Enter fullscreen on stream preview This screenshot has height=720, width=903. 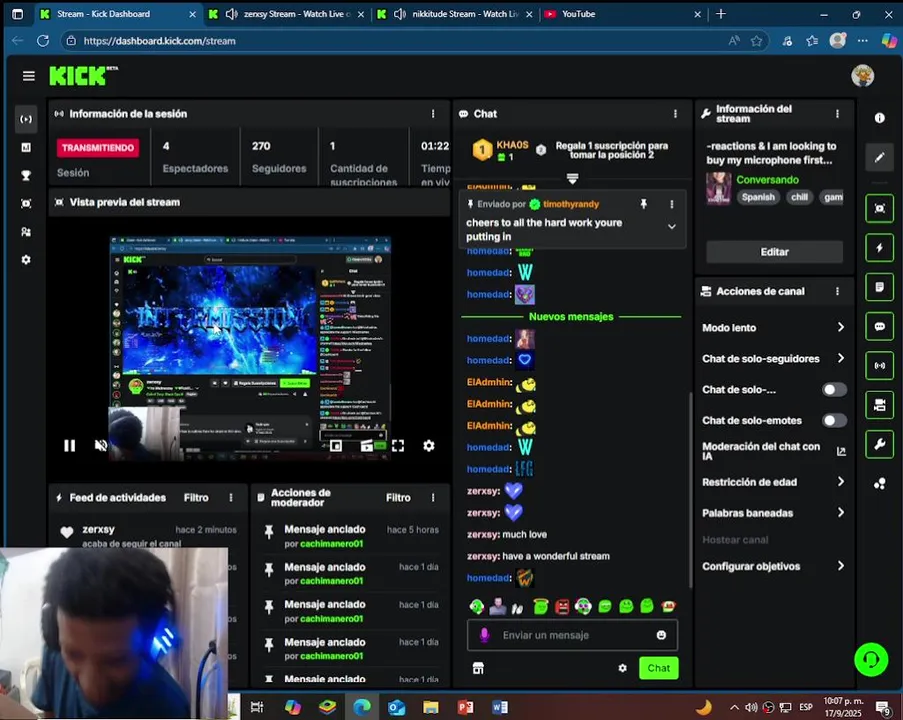pyautogui.click(x=398, y=445)
